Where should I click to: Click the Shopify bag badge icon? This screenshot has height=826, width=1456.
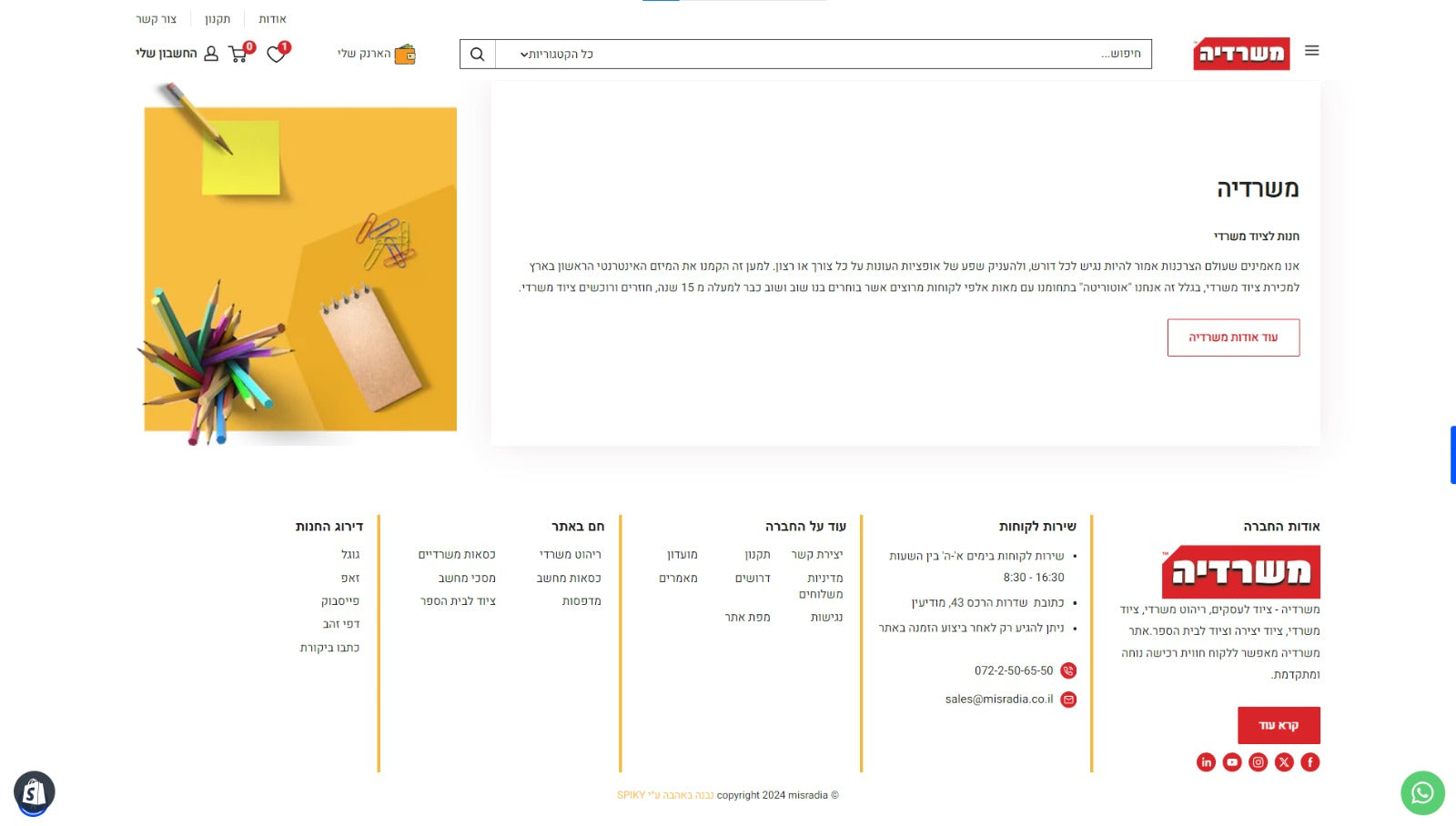tap(34, 792)
